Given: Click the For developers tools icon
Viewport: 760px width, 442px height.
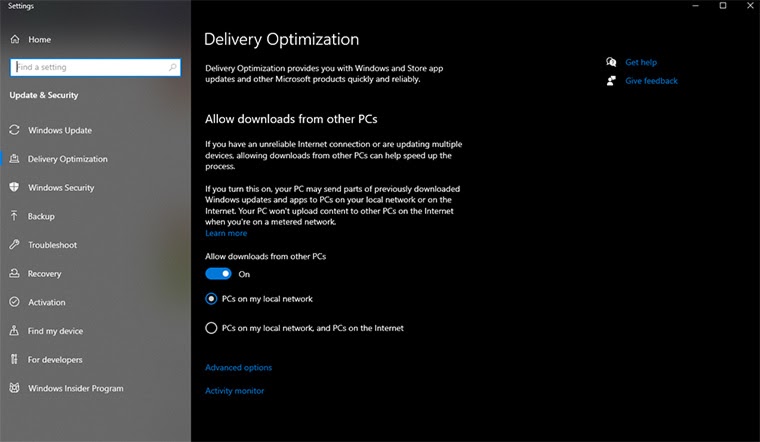Looking at the screenshot, I should coord(14,359).
